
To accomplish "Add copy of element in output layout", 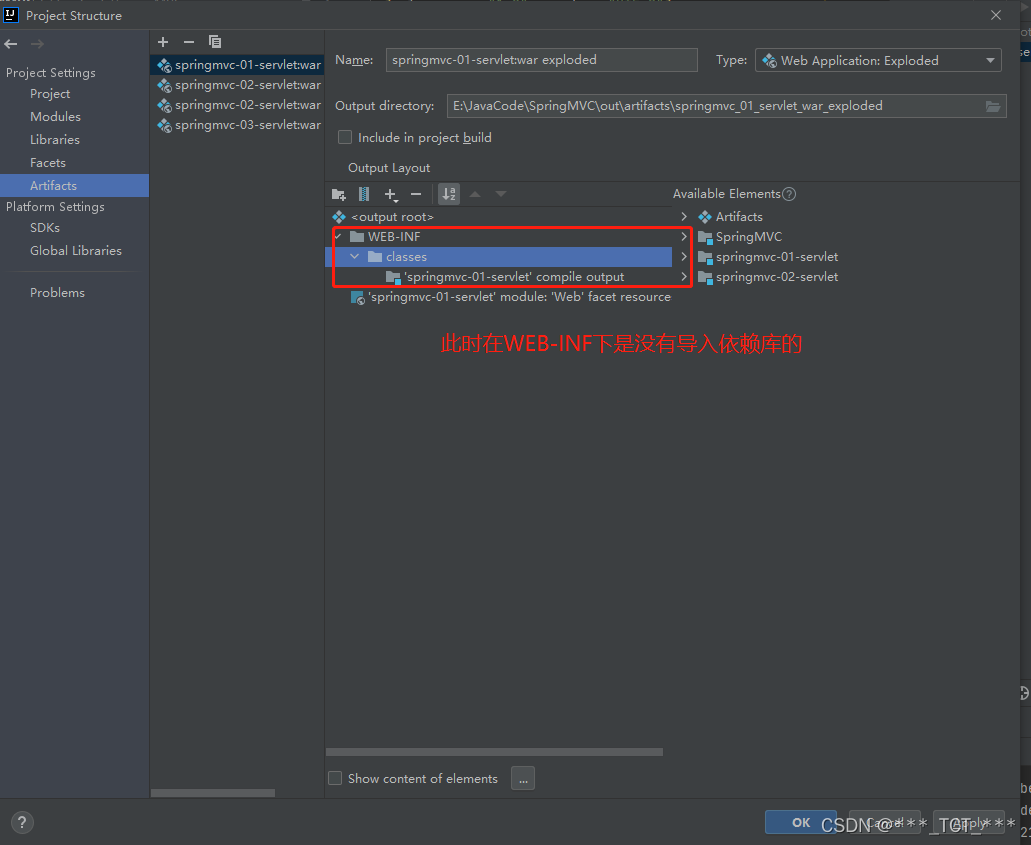I will [x=391, y=194].
